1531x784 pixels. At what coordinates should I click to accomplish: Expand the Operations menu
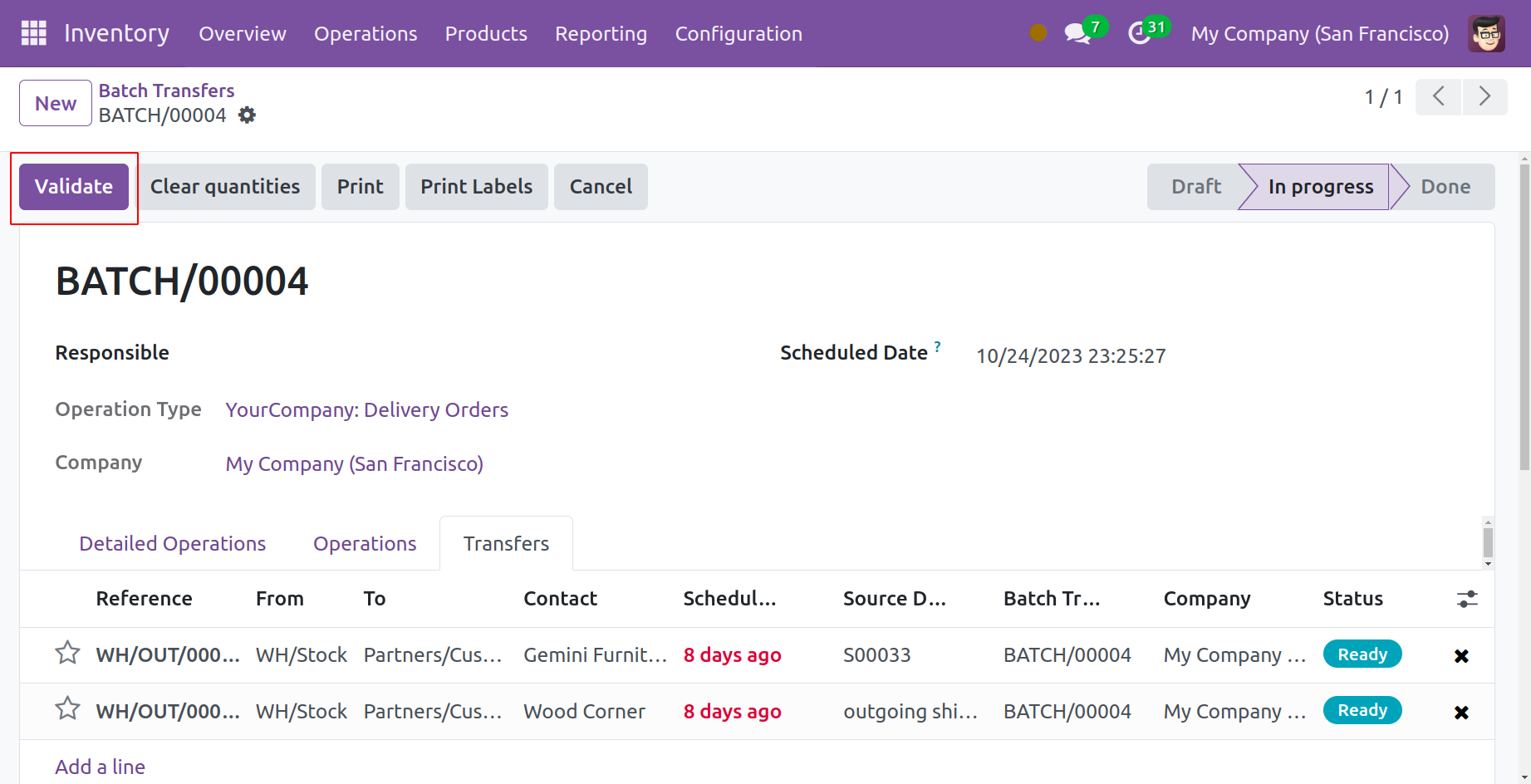pos(366,34)
